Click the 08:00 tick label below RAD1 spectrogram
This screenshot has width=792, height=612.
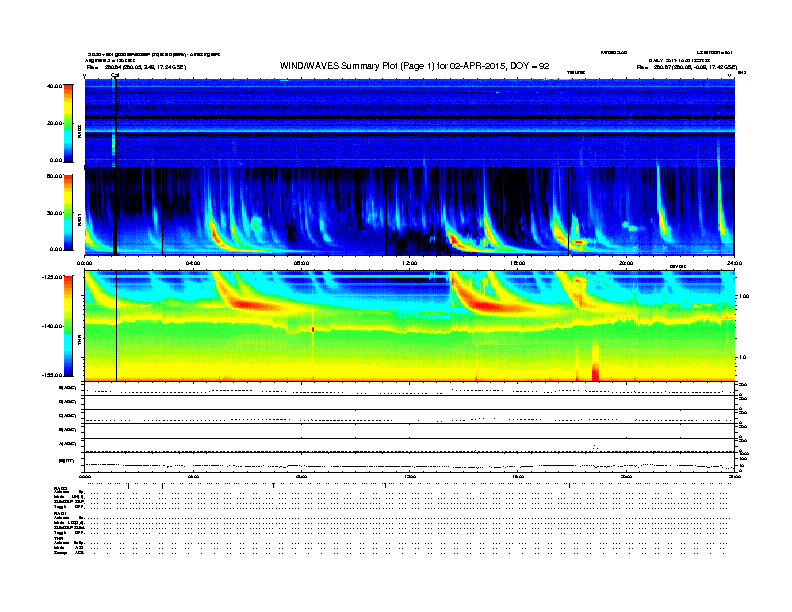click(x=301, y=263)
